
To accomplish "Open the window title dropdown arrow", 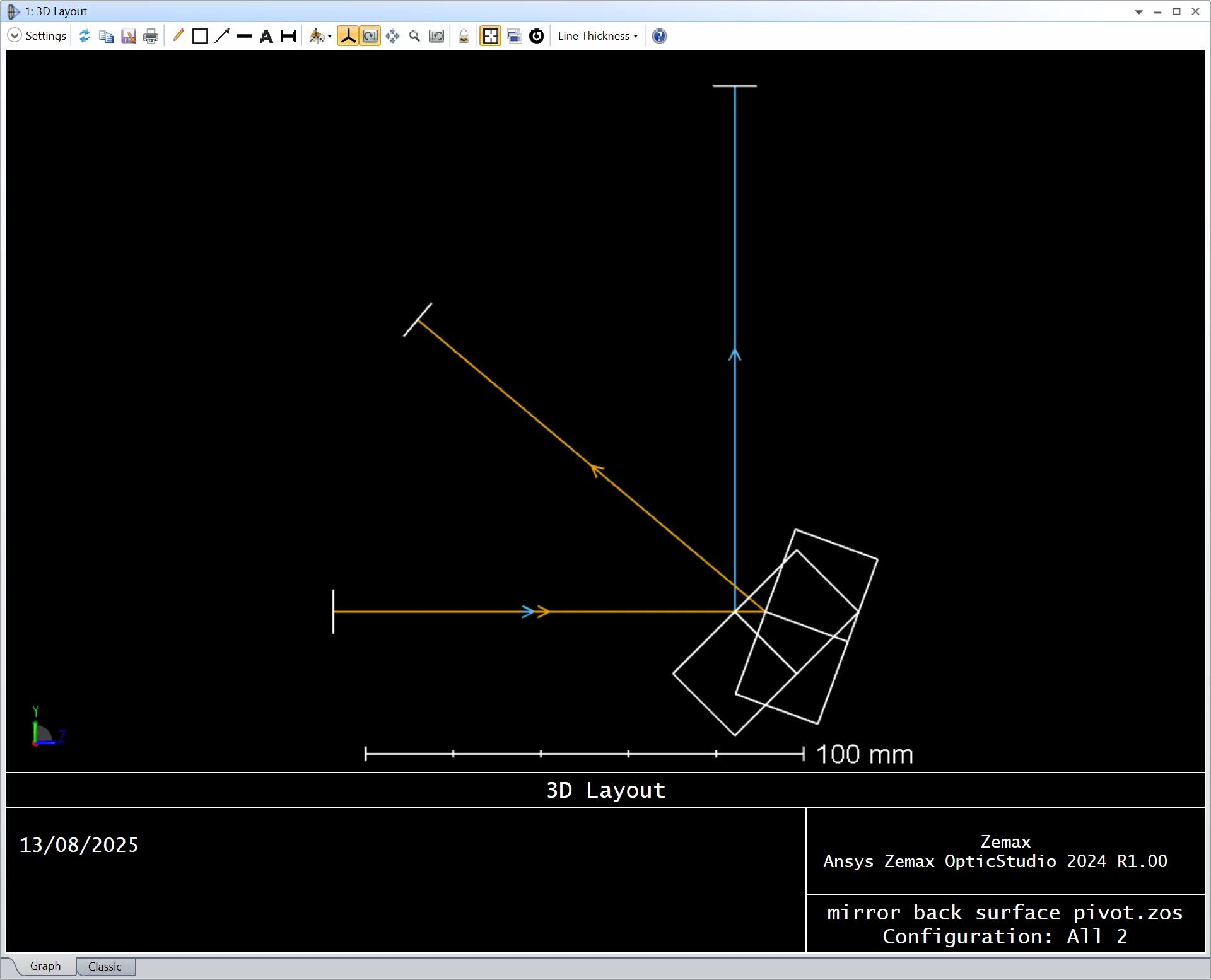I will click(x=1138, y=11).
